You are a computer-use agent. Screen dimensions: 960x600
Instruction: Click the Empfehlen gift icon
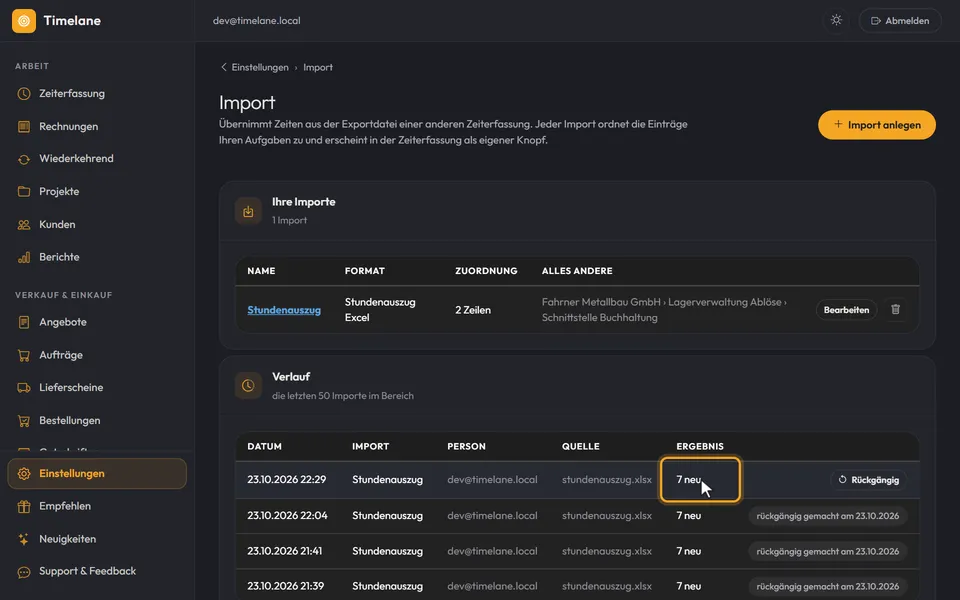point(24,506)
